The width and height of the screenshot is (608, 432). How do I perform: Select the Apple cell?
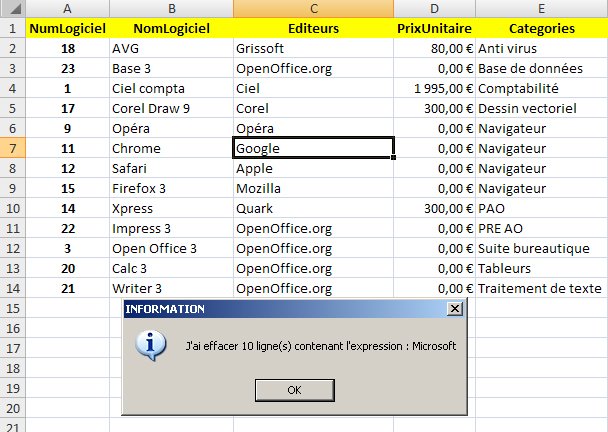313,168
